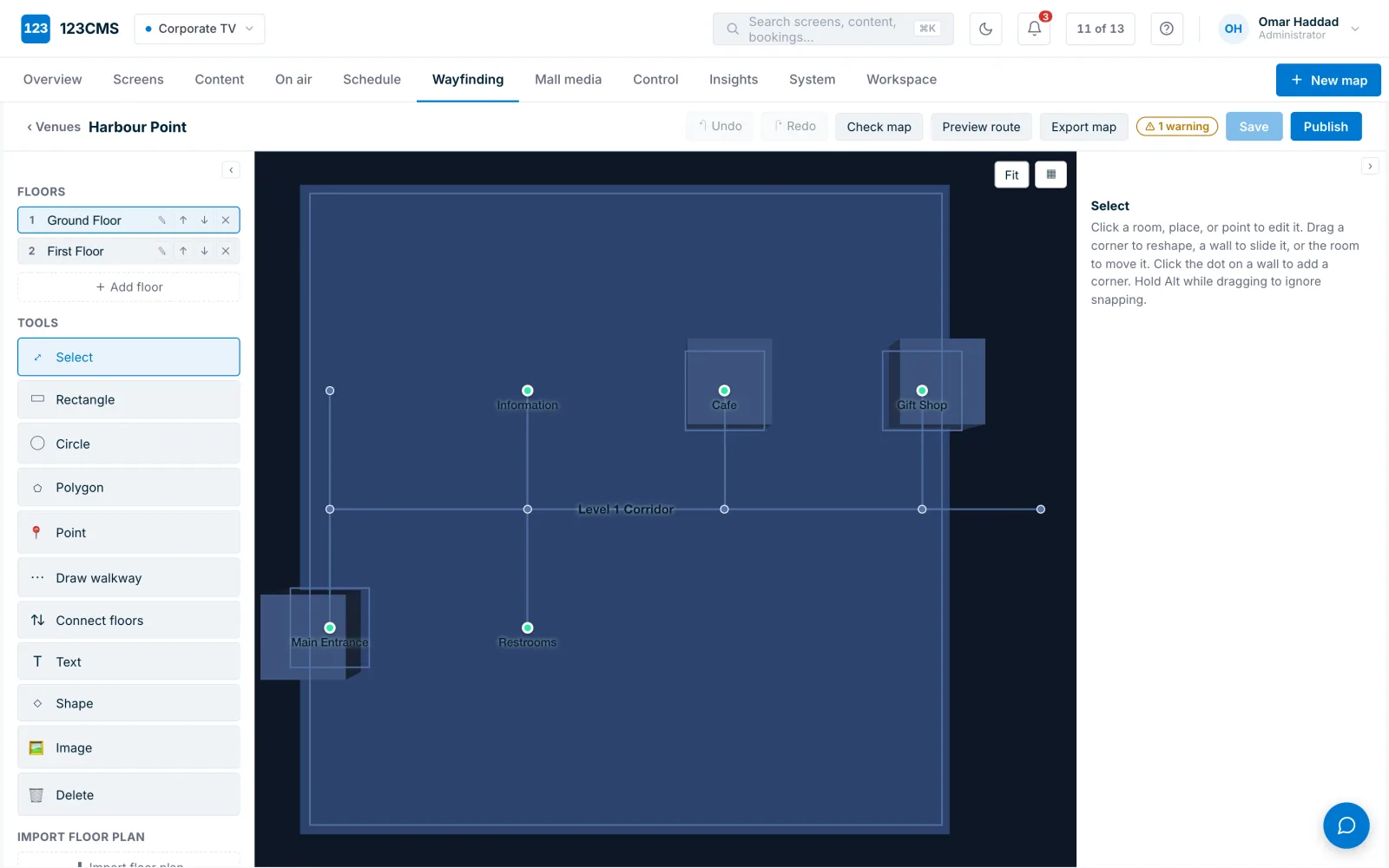Open the Screens tab
The image size is (1389, 868).
138,79
